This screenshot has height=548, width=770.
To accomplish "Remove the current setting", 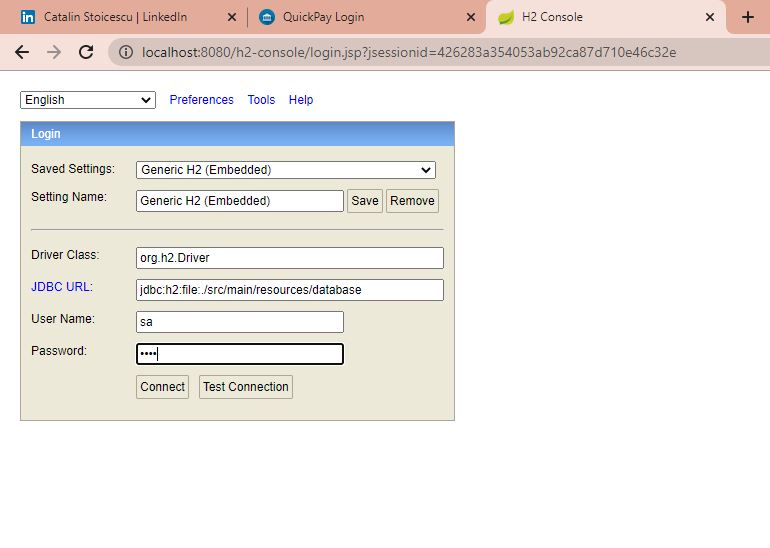I will 412,201.
